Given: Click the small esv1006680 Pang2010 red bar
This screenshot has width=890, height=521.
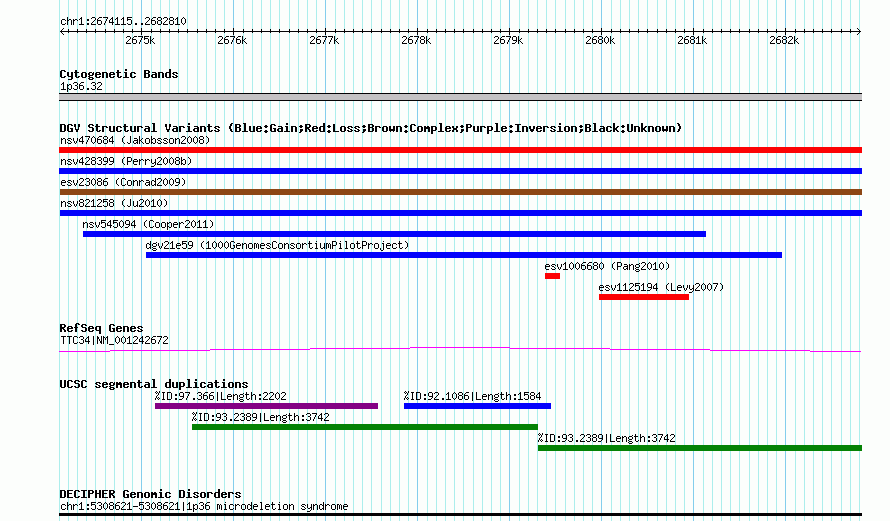Looking at the screenshot, I should pos(552,276).
